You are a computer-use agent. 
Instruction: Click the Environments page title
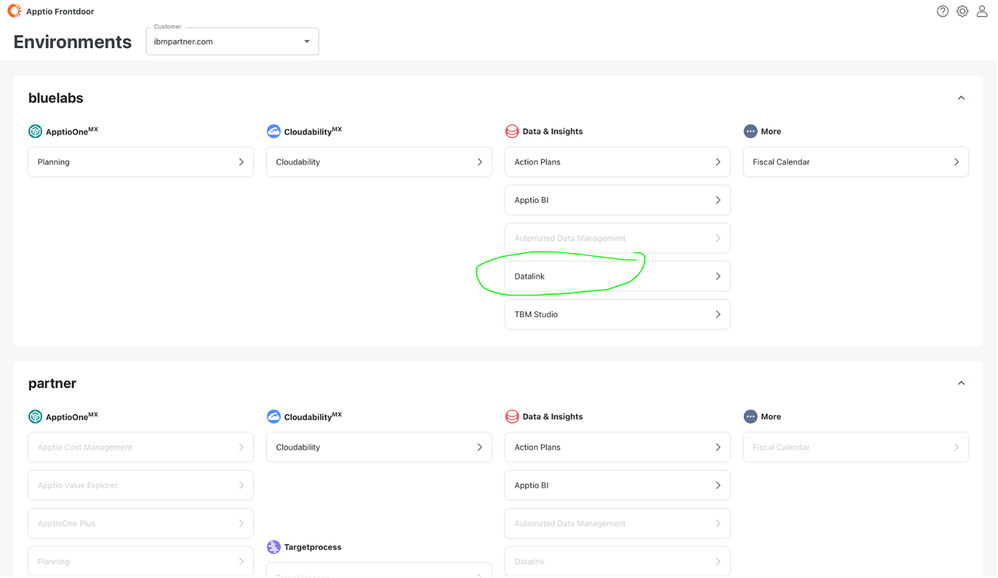tap(73, 41)
